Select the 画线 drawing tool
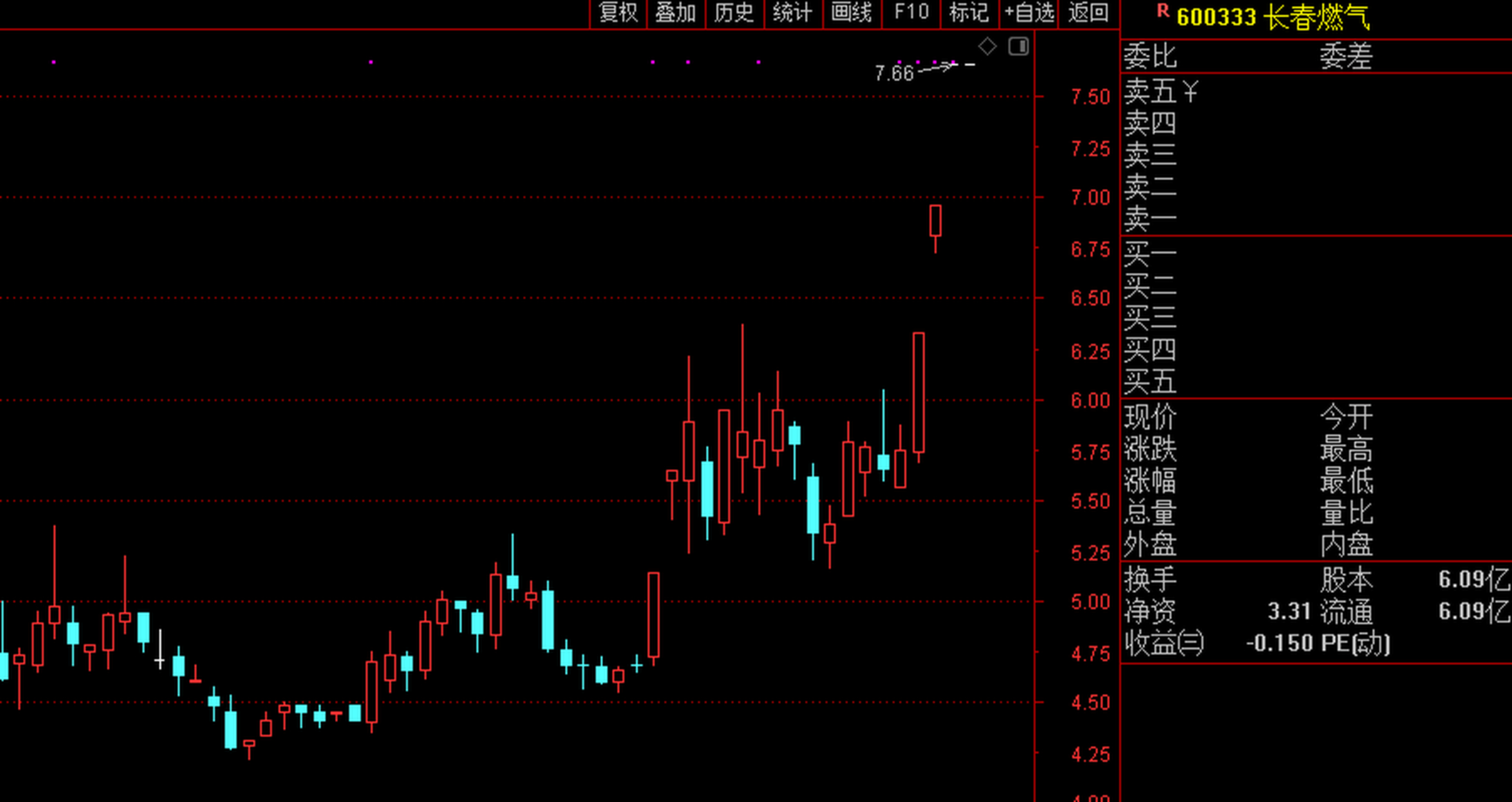The width and height of the screenshot is (1512, 802). pyautogui.click(x=851, y=13)
